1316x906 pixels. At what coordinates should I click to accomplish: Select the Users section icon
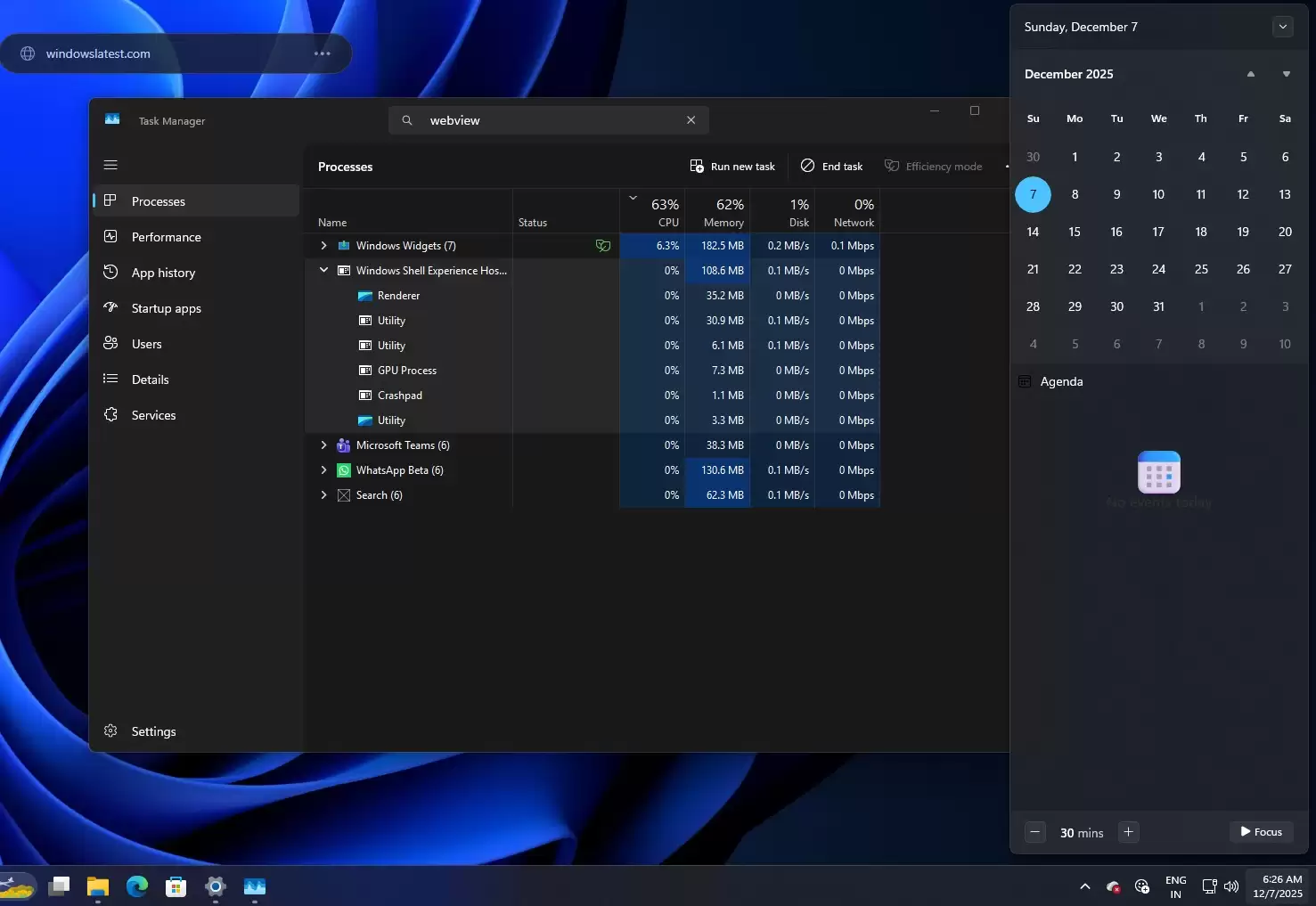110,343
